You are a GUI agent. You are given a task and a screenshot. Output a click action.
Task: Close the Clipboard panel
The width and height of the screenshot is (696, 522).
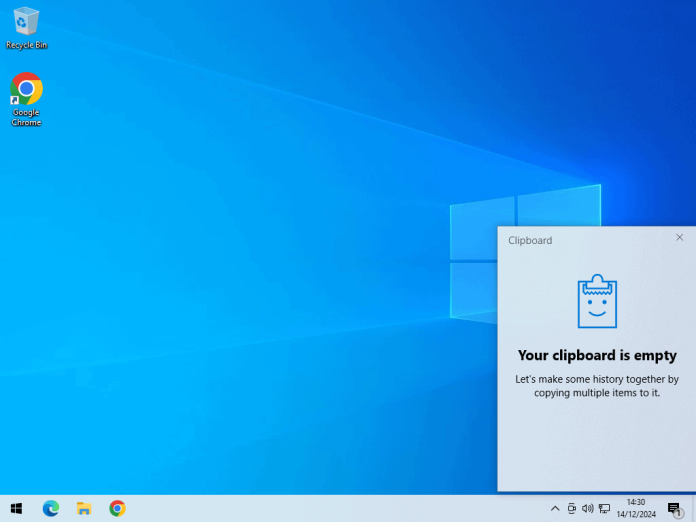coord(680,238)
